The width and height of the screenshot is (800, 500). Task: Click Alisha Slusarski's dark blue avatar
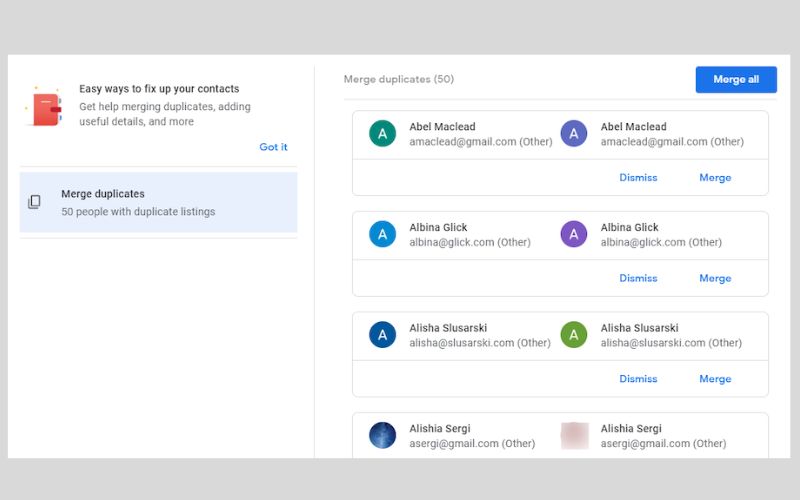pyautogui.click(x=382, y=335)
